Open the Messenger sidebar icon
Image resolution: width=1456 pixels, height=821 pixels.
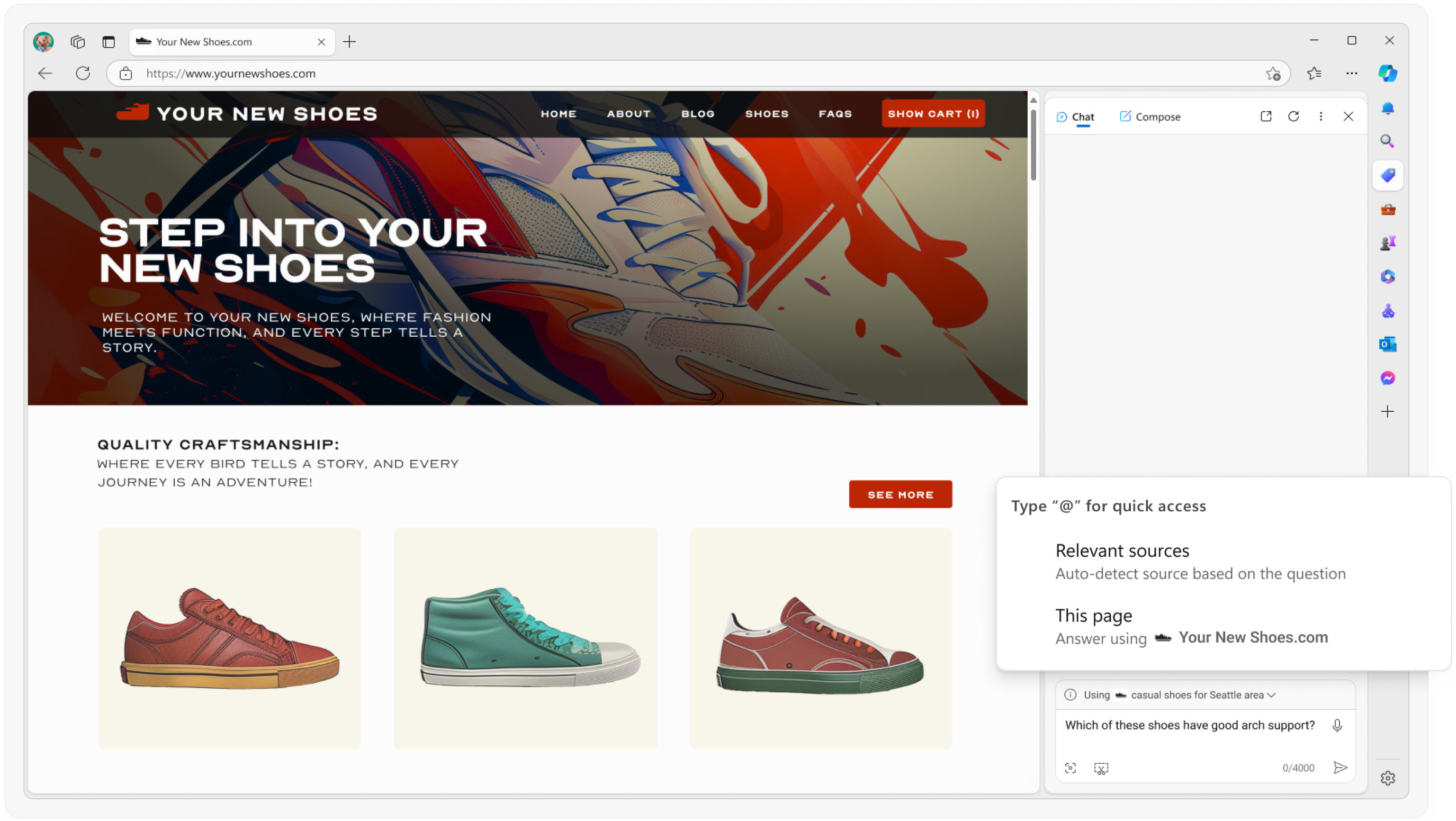(1388, 378)
